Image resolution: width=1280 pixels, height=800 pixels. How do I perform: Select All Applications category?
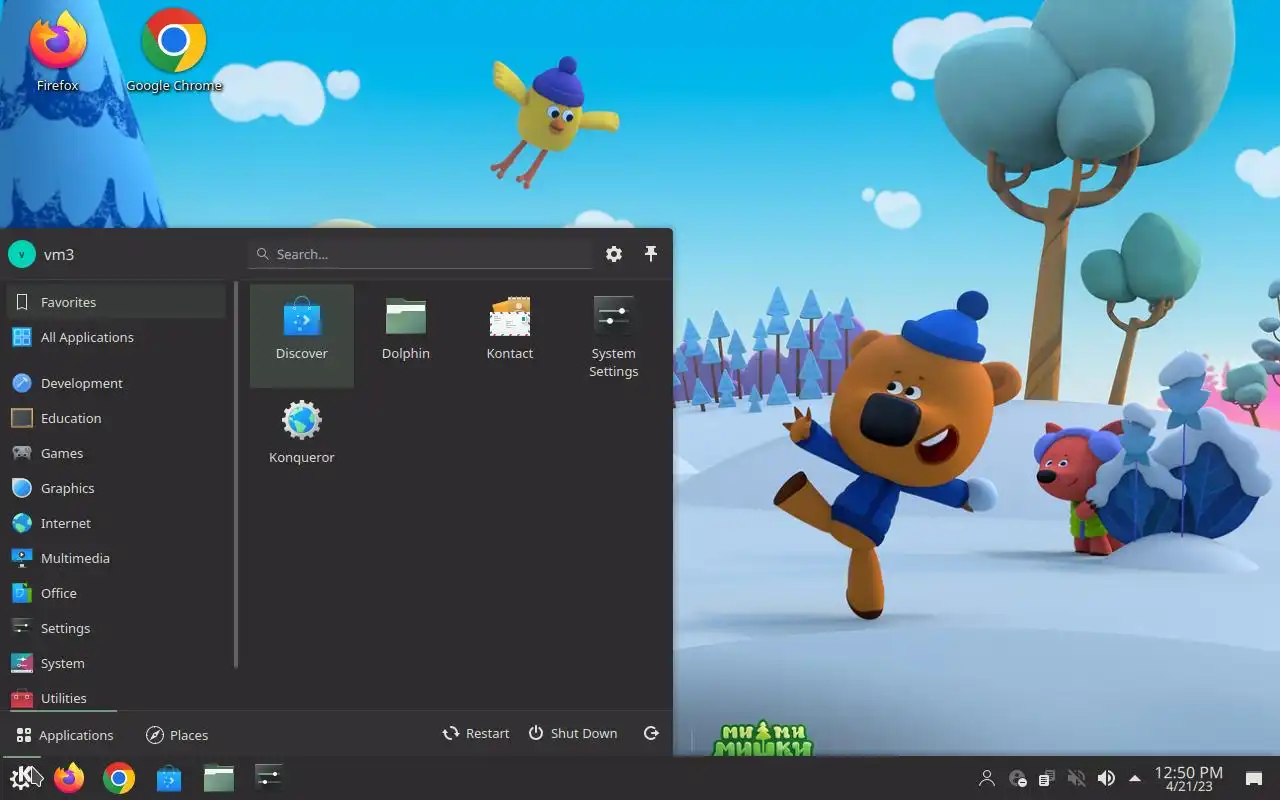(116, 337)
